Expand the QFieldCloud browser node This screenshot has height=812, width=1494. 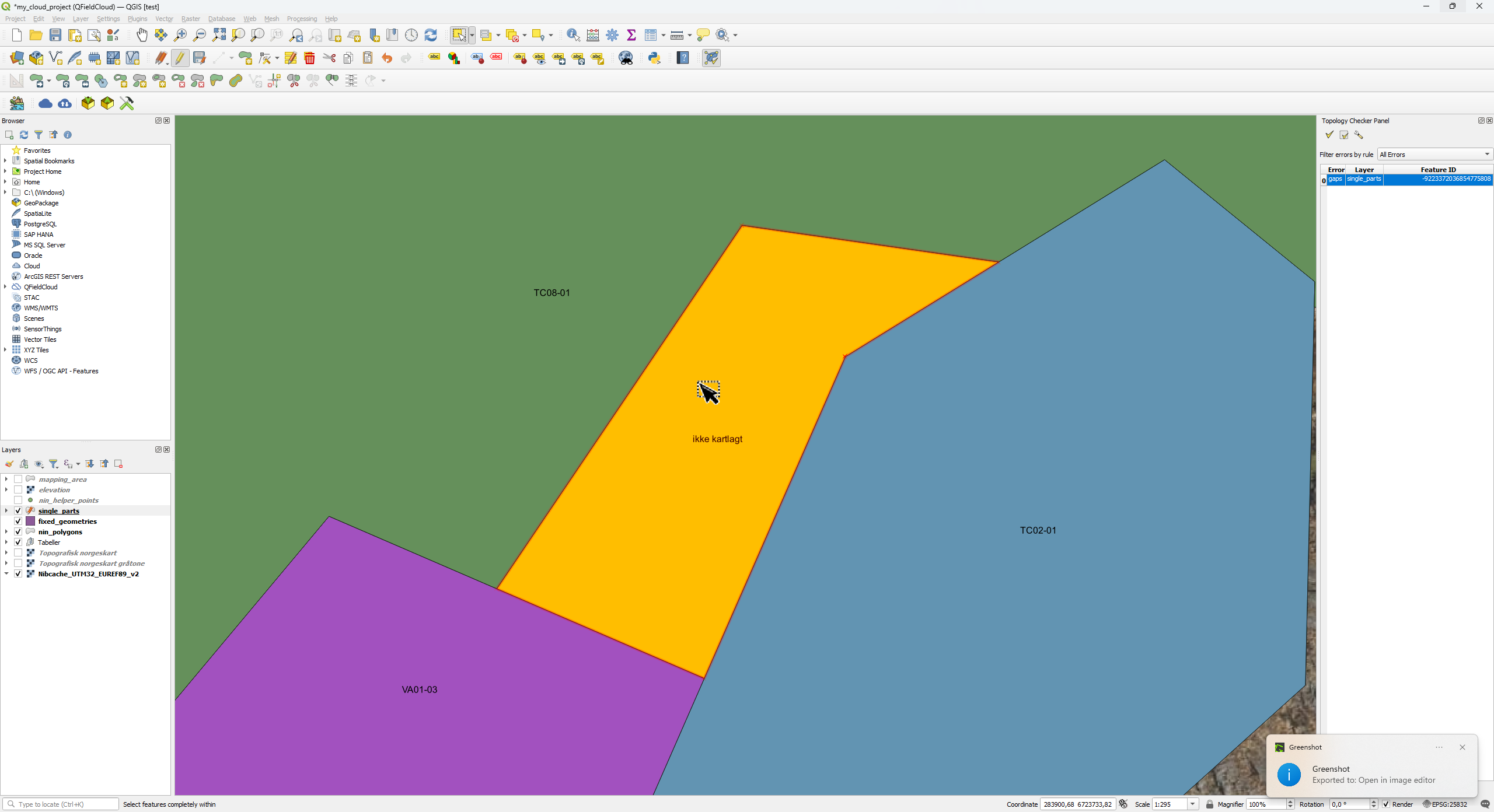[x=6, y=287]
